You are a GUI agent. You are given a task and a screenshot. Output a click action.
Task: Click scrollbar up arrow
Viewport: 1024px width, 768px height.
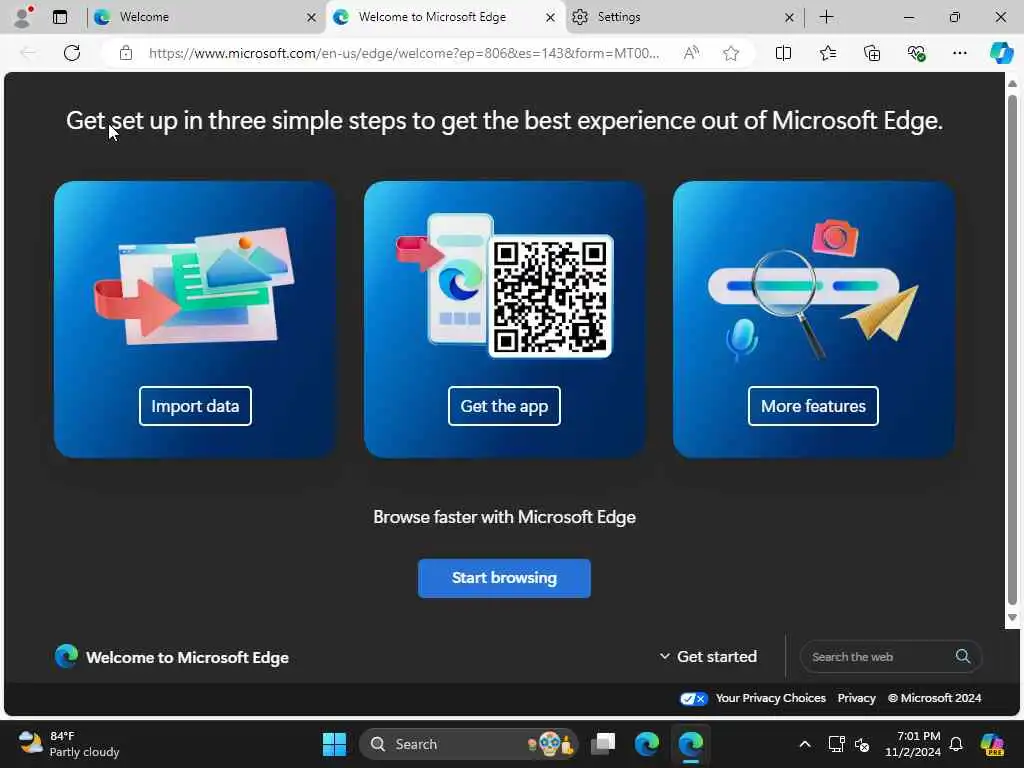(1012, 84)
